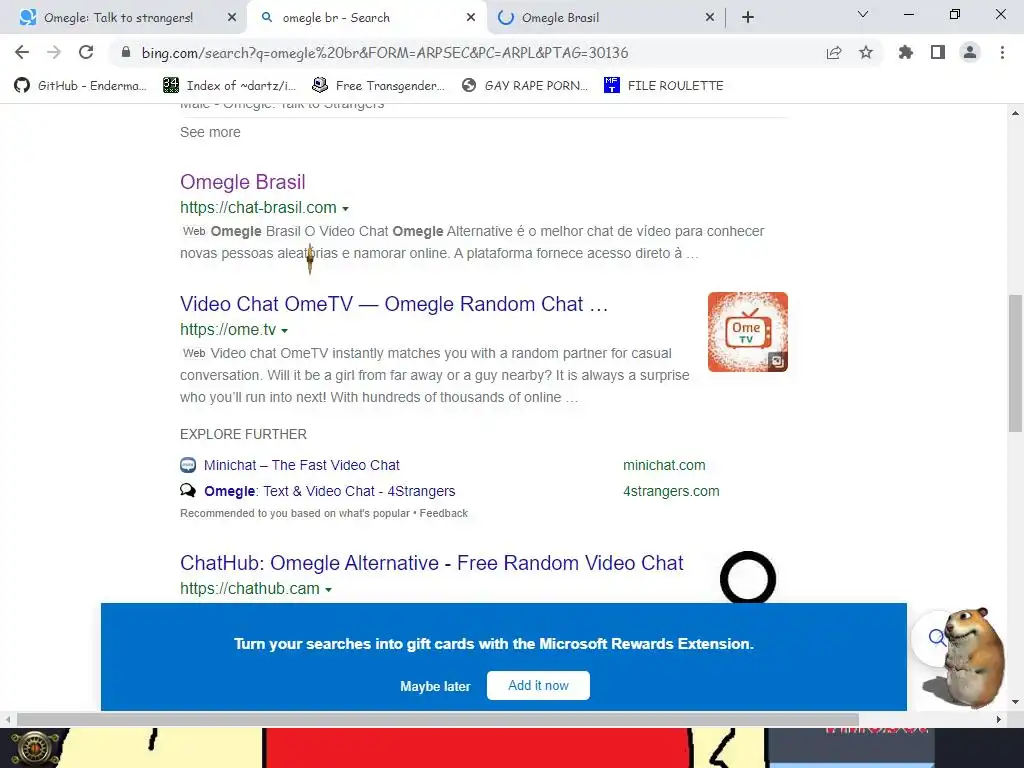Viewport: 1024px width, 768px height.
Task: Close the 'omegle br - Search' tab
Action: pyautogui.click(x=471, y=18)
